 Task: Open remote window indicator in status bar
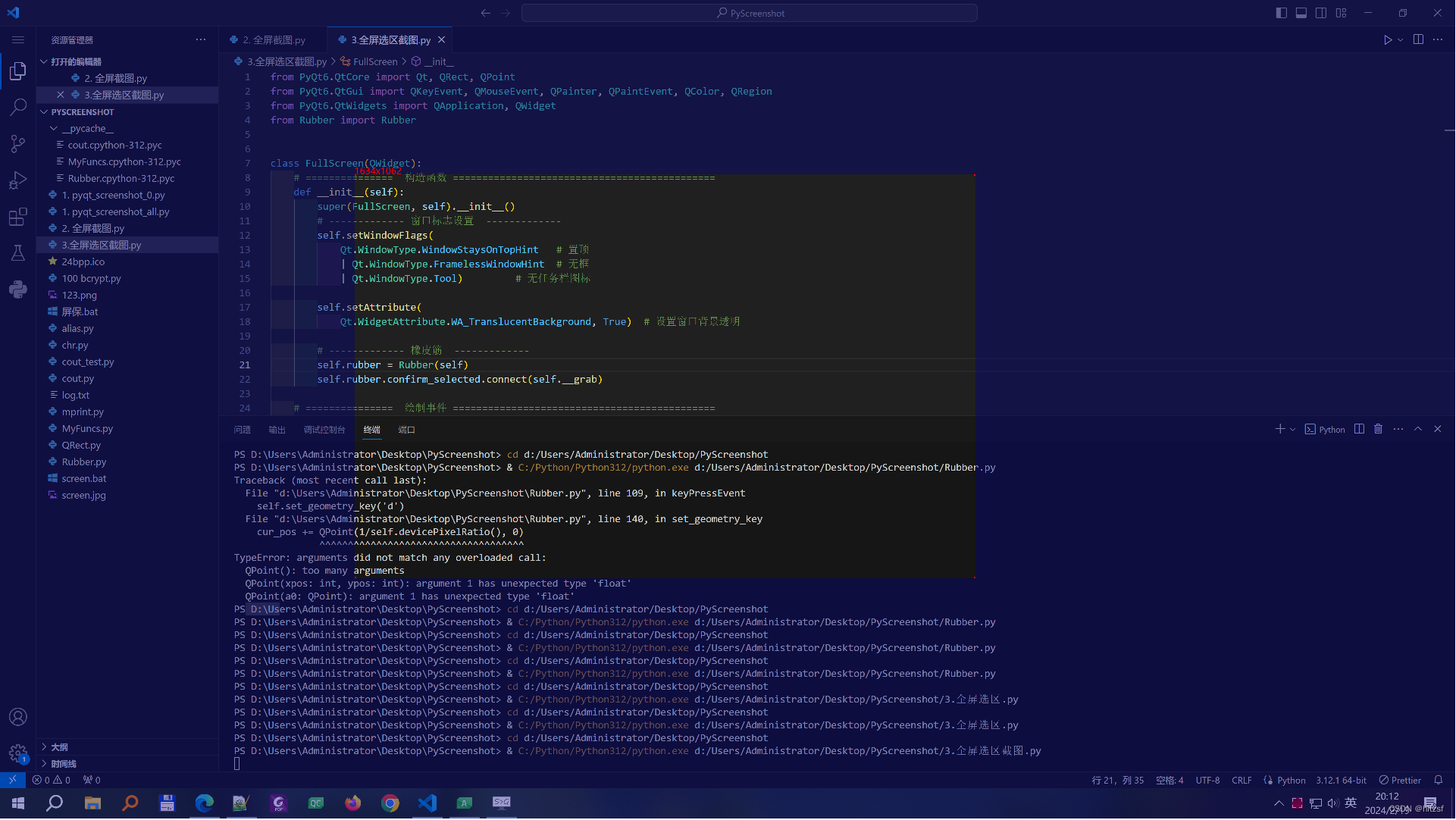click(x=13, y=781)
